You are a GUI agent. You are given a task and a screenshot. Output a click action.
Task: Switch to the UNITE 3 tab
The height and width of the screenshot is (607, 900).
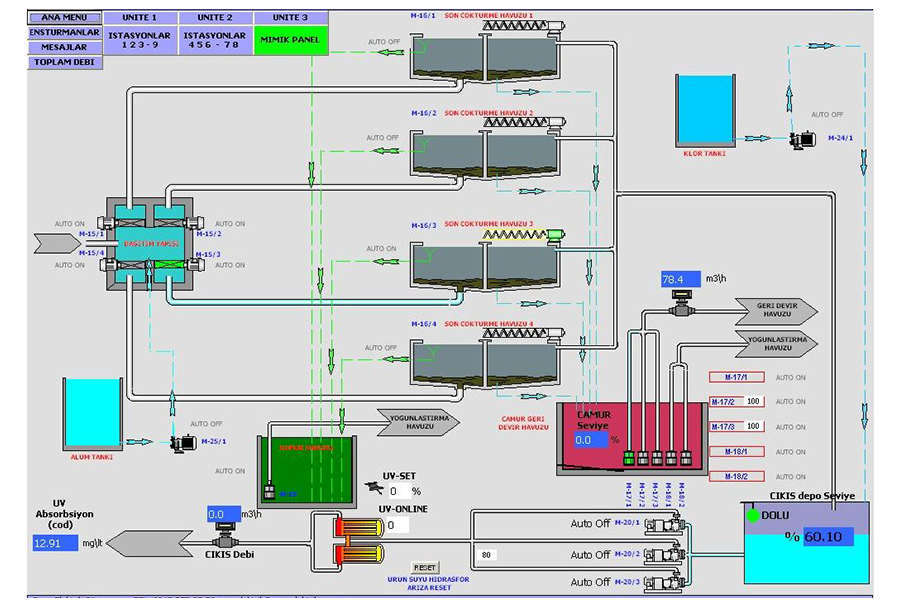pos(290,18)
